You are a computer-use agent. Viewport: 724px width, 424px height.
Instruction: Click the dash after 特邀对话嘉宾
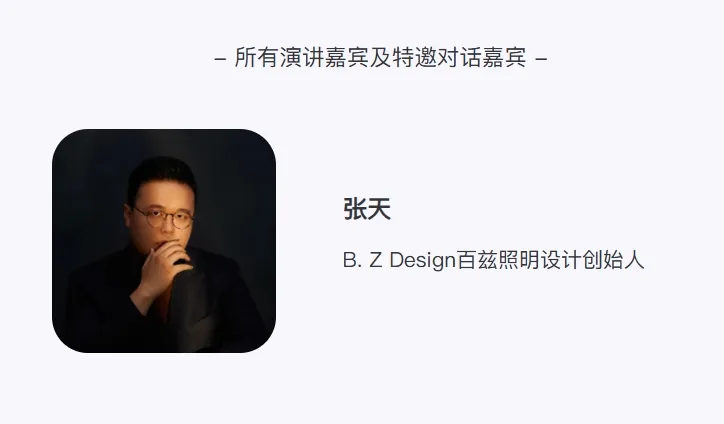click(541, 59)
